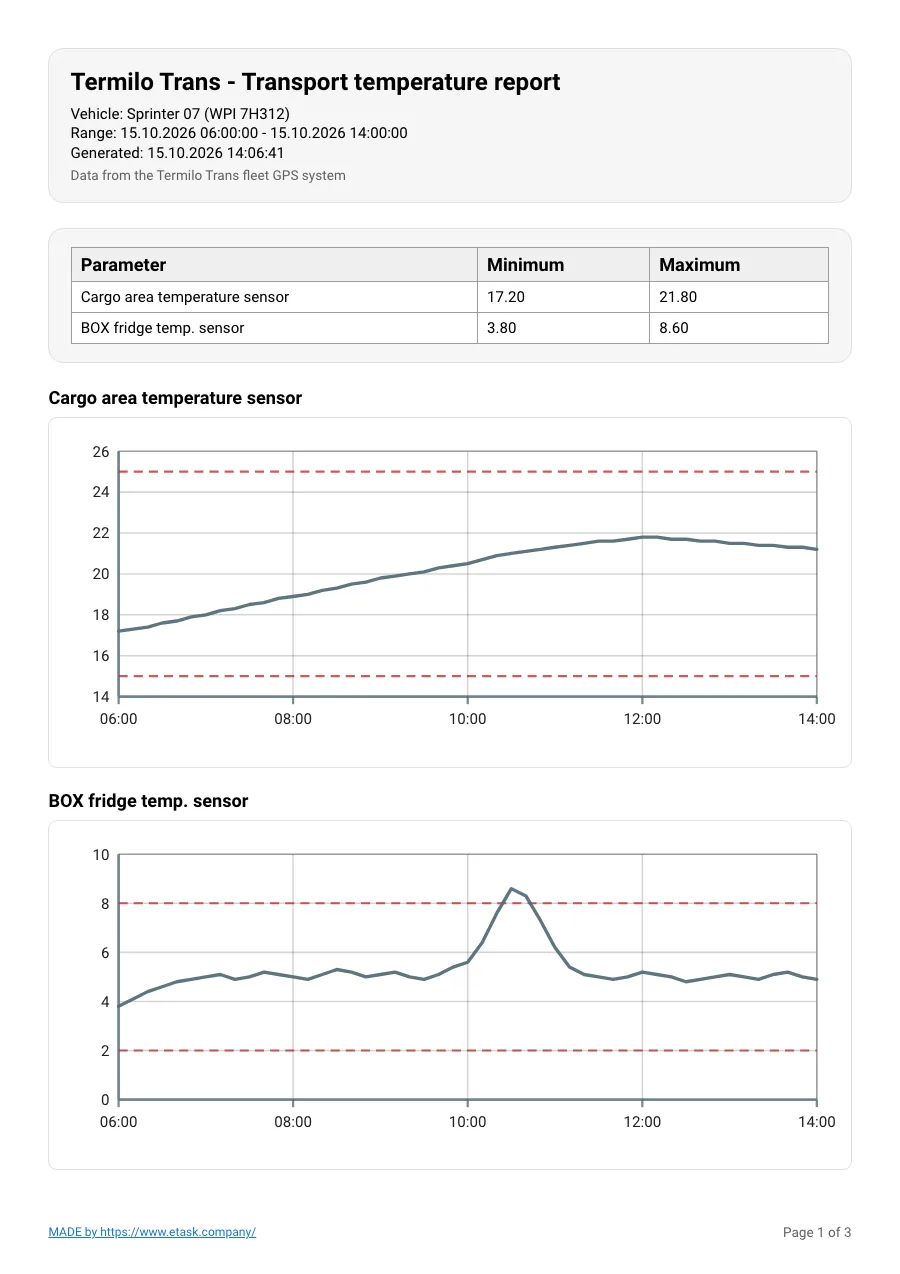Click the 'Maximum' column header
900x1274 pixels.
[739, 265]
